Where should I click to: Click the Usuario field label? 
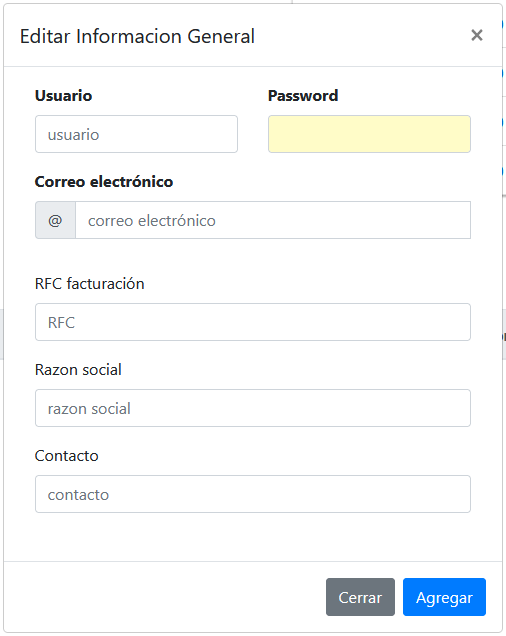tap(64, 96)
